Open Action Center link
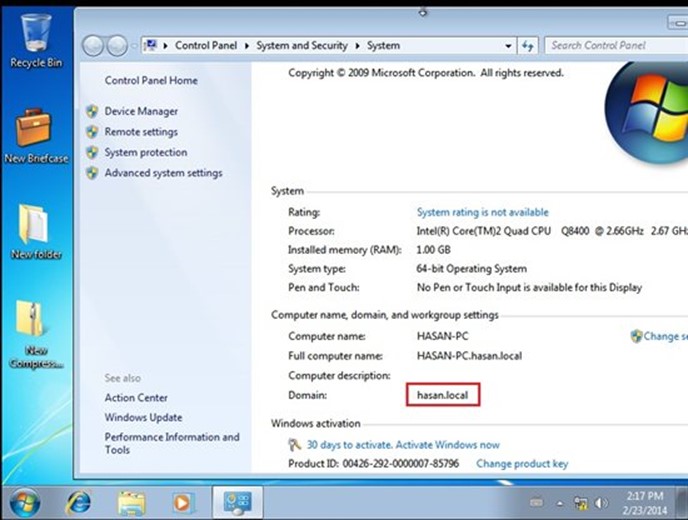 tap(136, 398)
